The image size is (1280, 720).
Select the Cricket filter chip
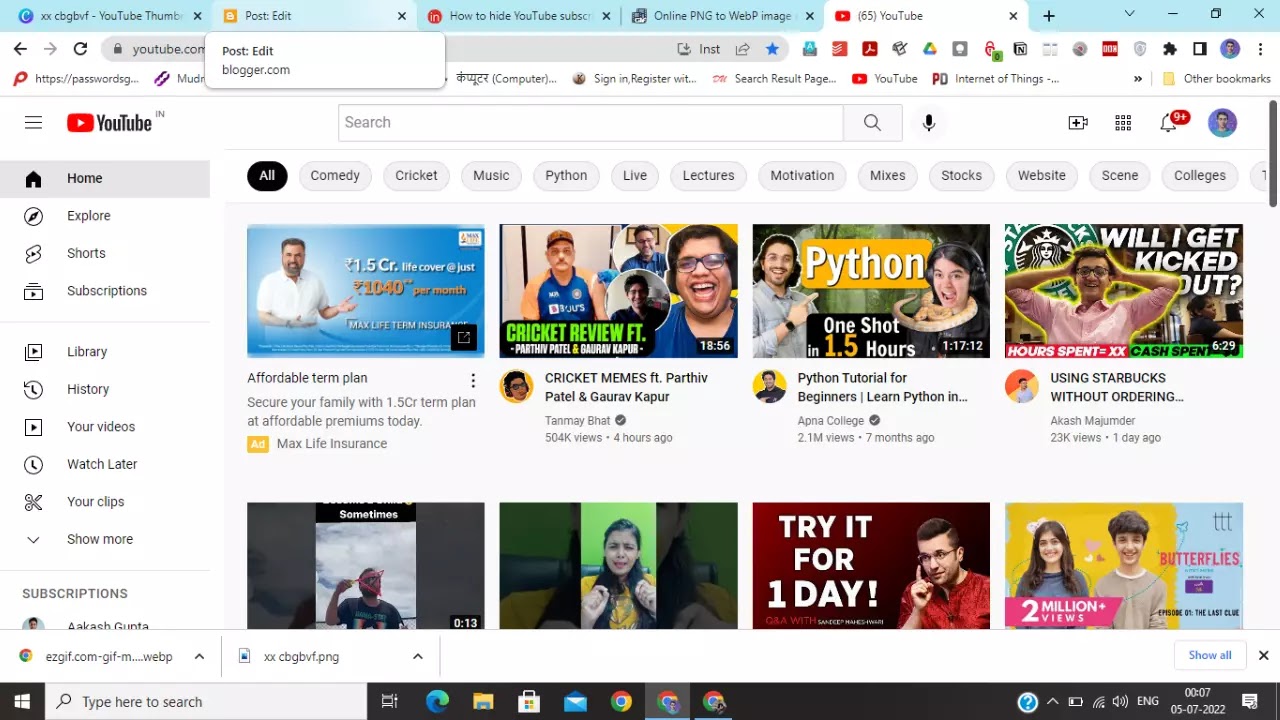tap(416, 176)
